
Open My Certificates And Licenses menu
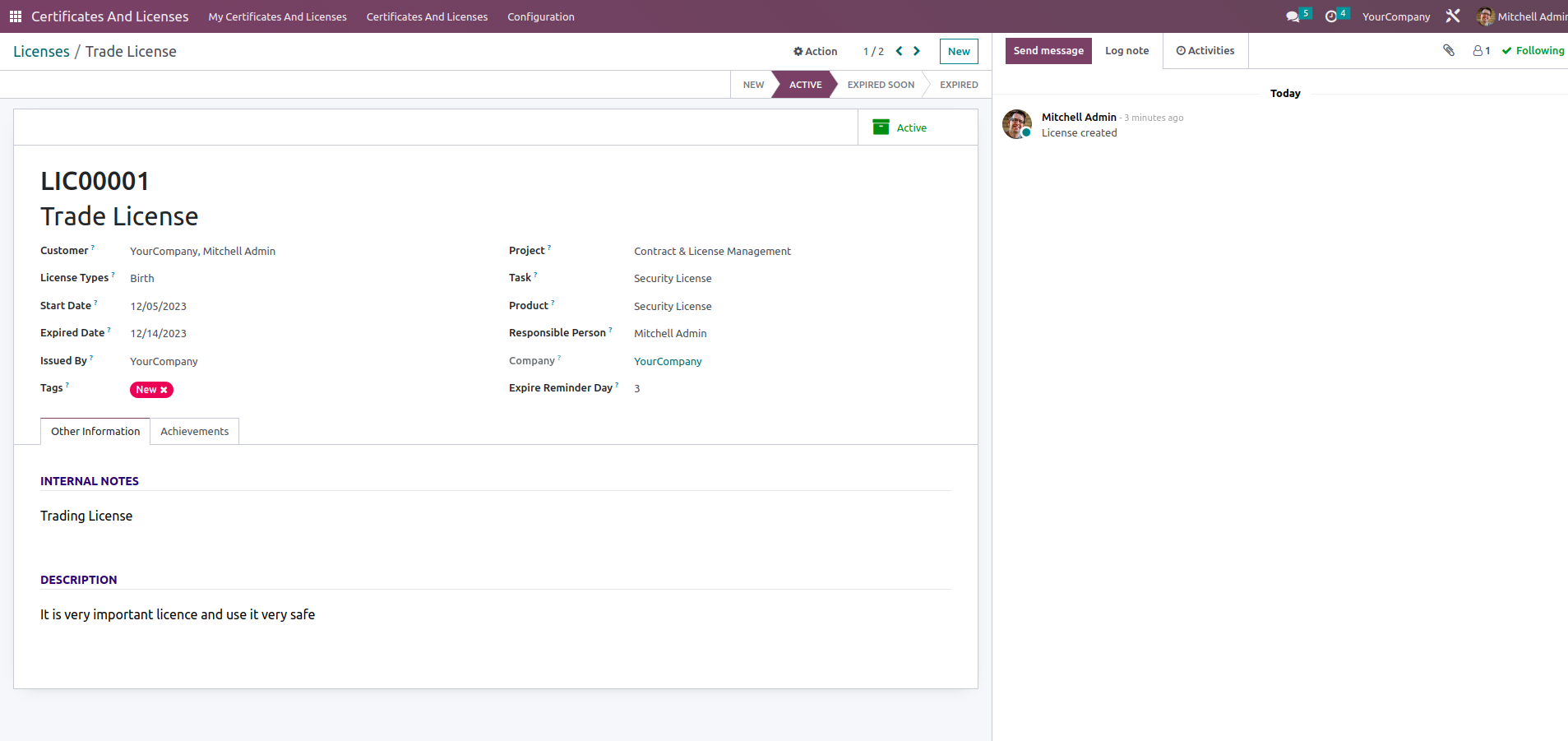[x=277, y=16]
